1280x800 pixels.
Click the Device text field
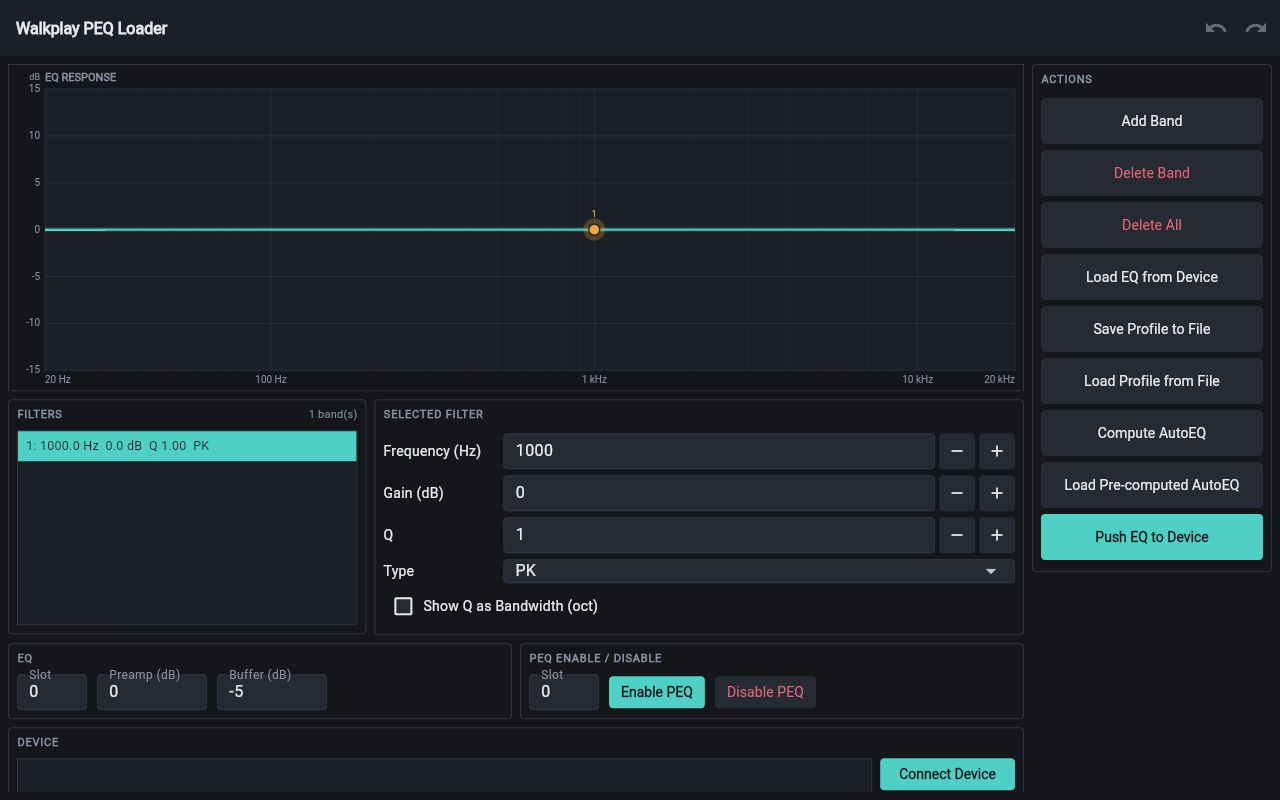[444, 775]
